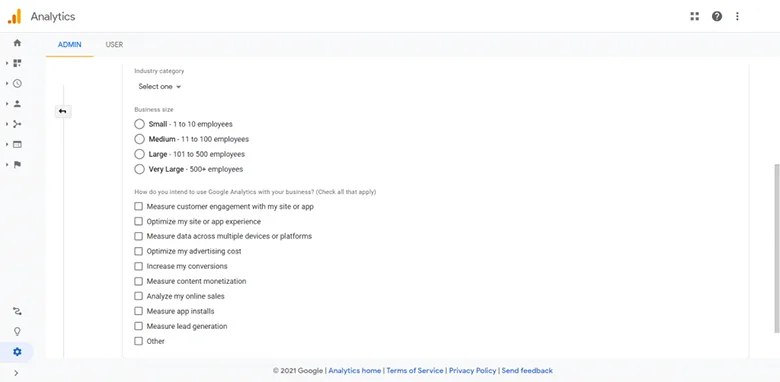Viewport: 780px width, 382px height.
Task: Open Customization dashboards icon in sidebar
Action: 17,63
